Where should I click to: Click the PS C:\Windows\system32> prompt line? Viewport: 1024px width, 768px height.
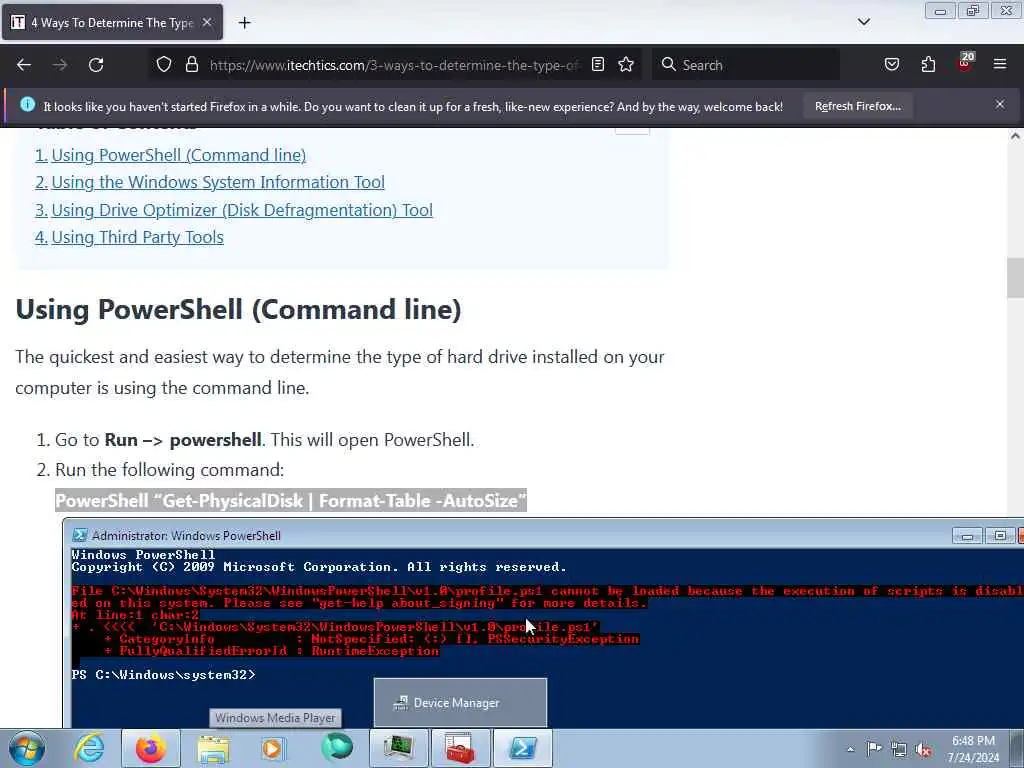(164, 675)
